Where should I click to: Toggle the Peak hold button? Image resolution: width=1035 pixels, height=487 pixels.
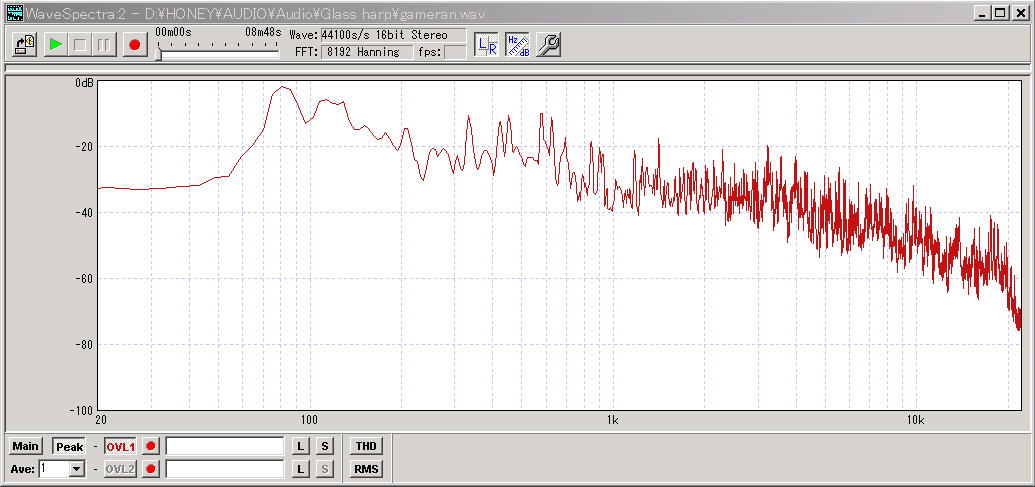point(69,447)
